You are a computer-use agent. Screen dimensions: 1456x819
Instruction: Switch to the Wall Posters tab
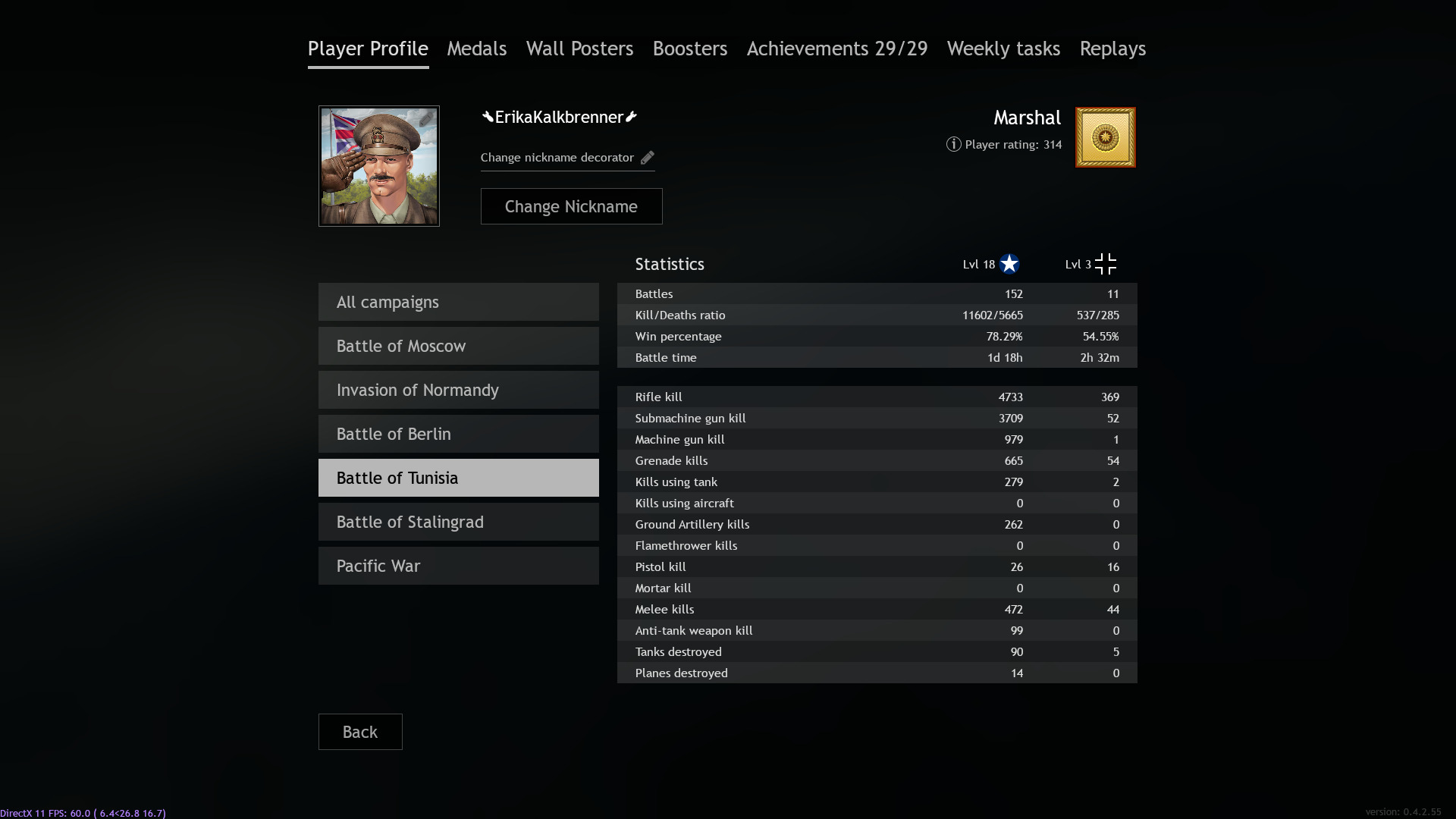point(579,49)
